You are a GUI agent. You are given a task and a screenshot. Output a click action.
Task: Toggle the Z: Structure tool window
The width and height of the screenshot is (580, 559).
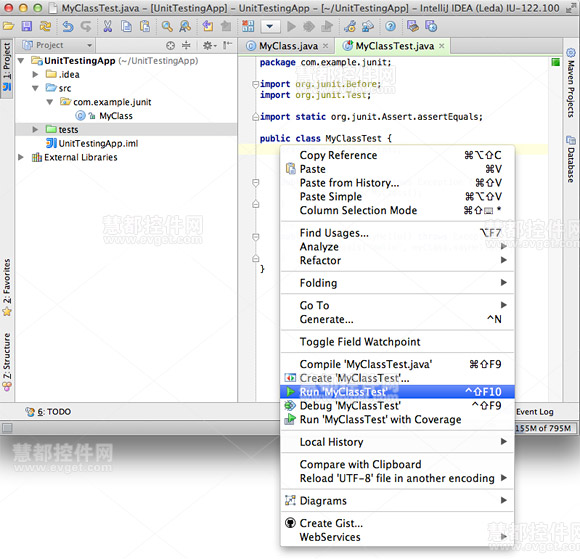[7, 362]
